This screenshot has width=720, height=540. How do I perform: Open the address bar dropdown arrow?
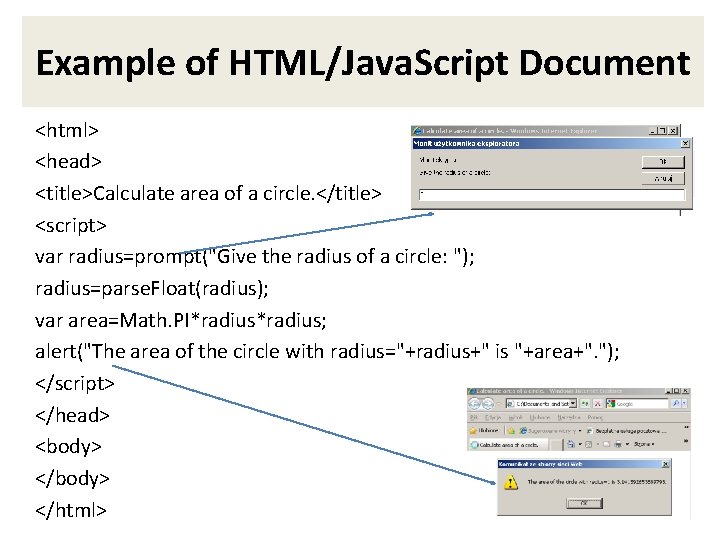tap(573, 404)
